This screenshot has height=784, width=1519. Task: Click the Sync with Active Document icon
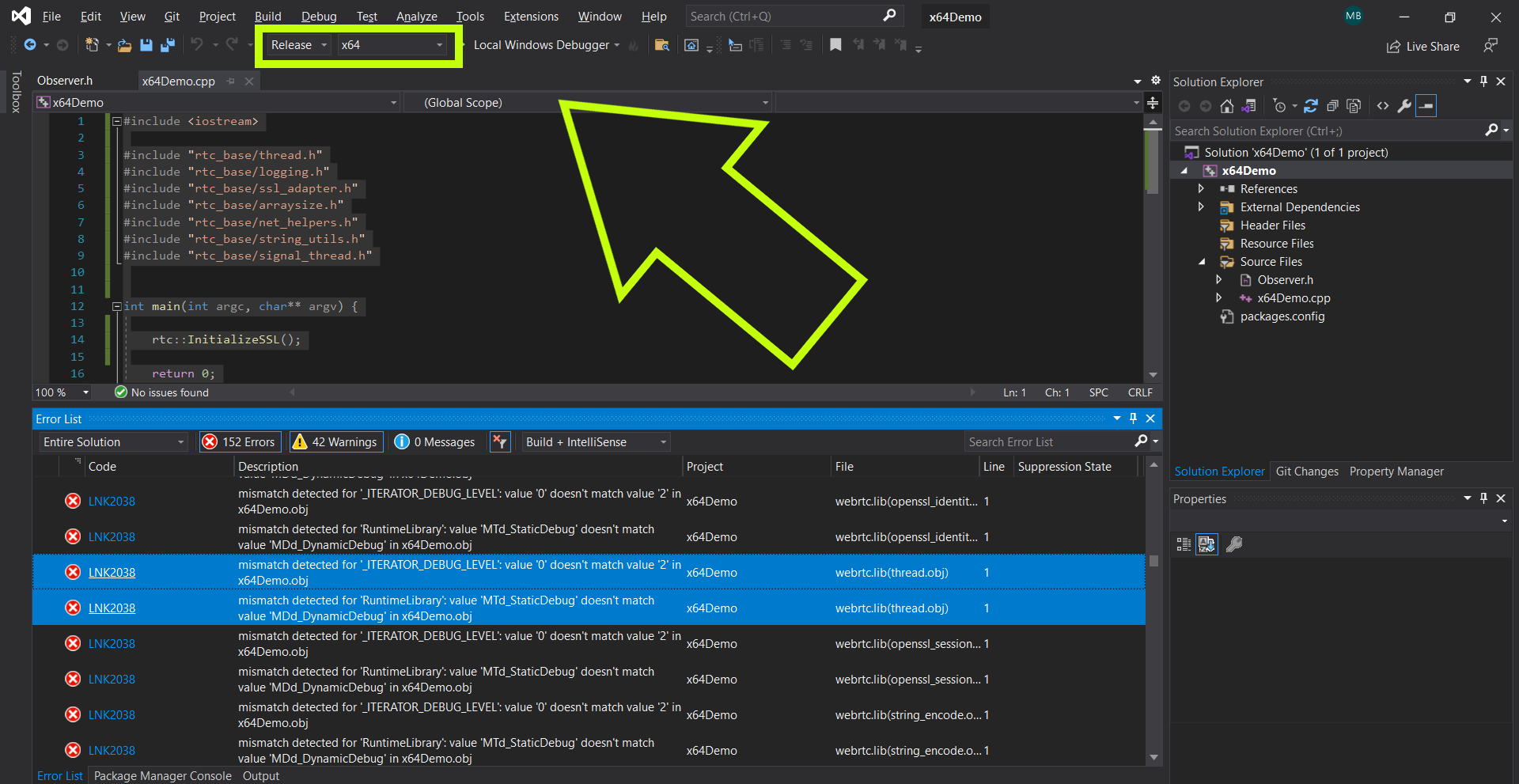pyautogui.click(x=1311, y=106)
